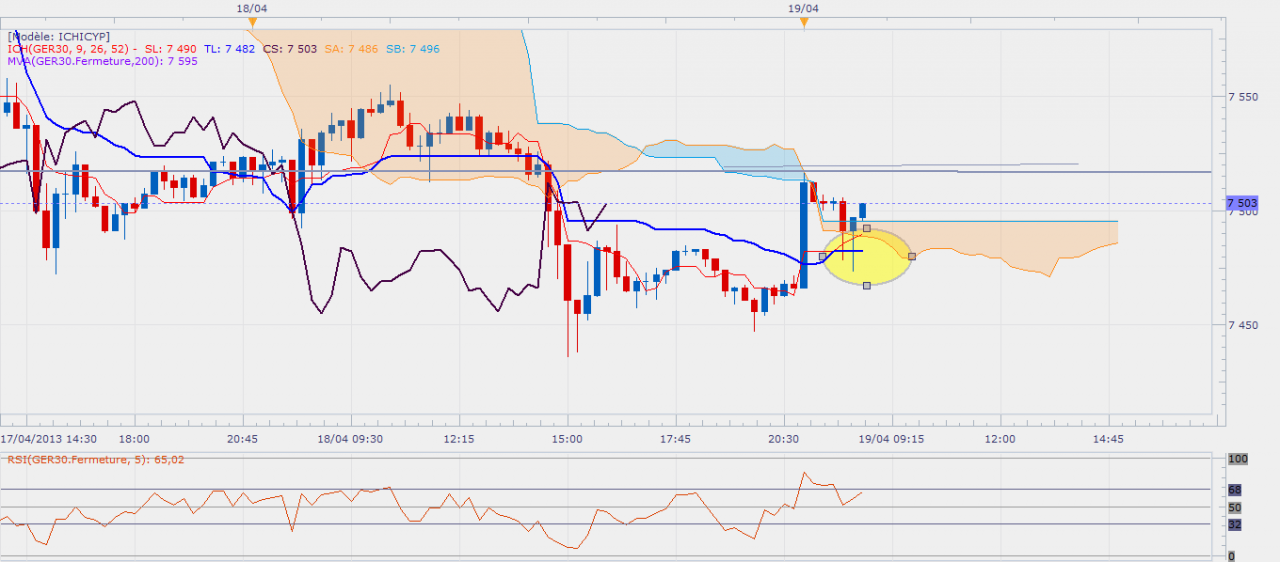Grab the top handle of the yellow ellipse
1280x562 pixels.
(x=867, y=229)
